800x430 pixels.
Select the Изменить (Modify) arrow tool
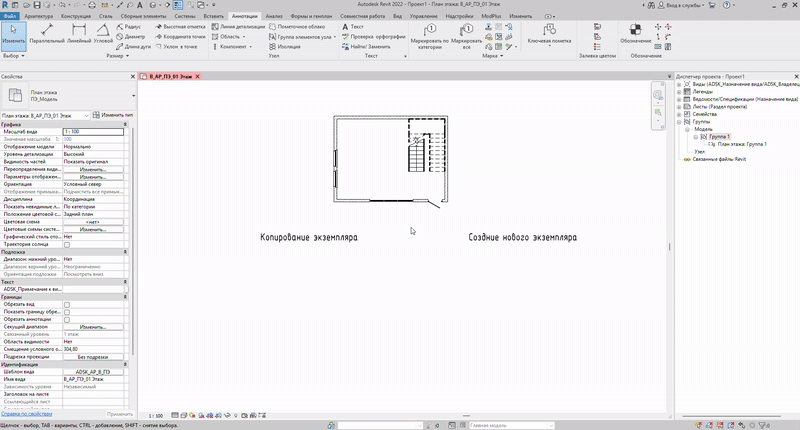click(13, 35)
